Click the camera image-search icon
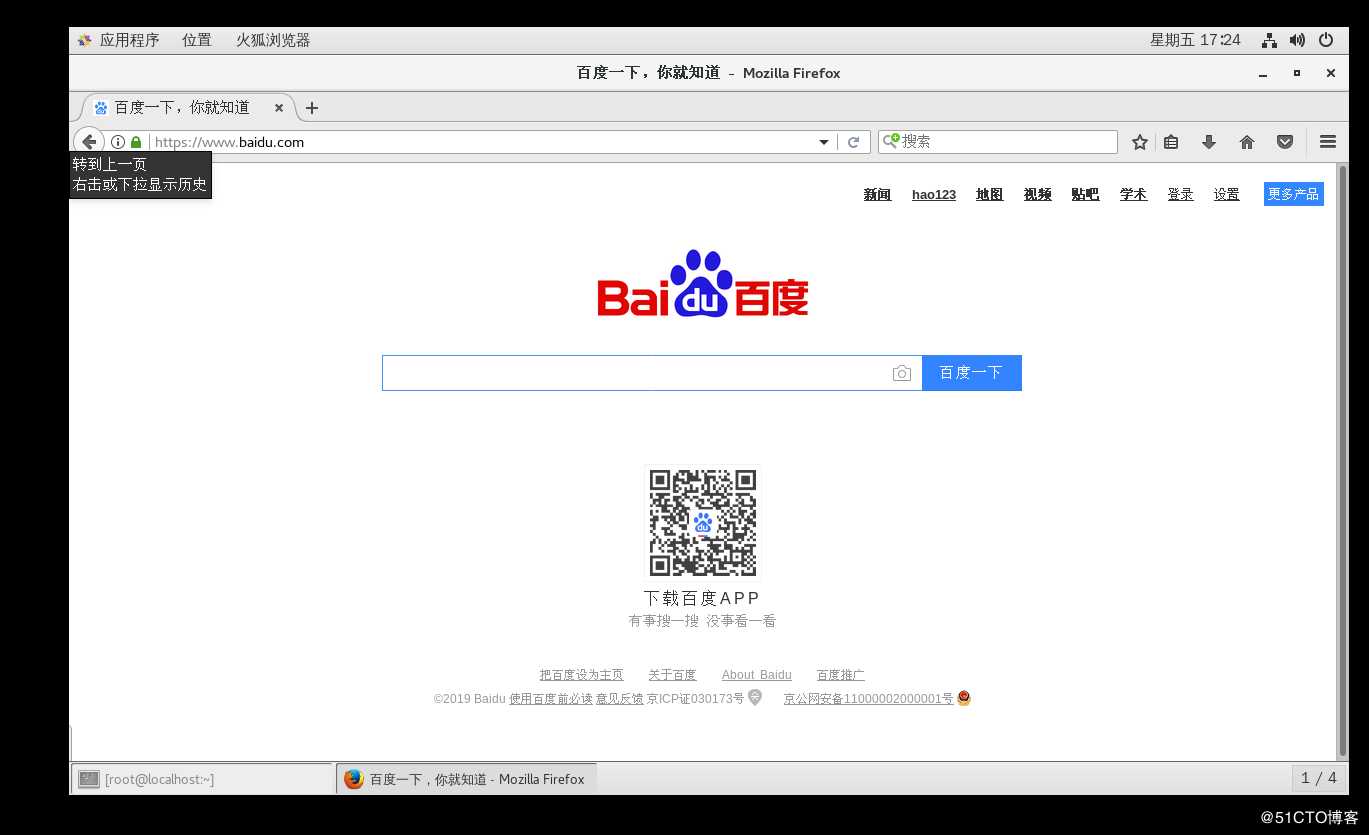The height and width of the screenshot is (835, 1369). click(902, 373)
